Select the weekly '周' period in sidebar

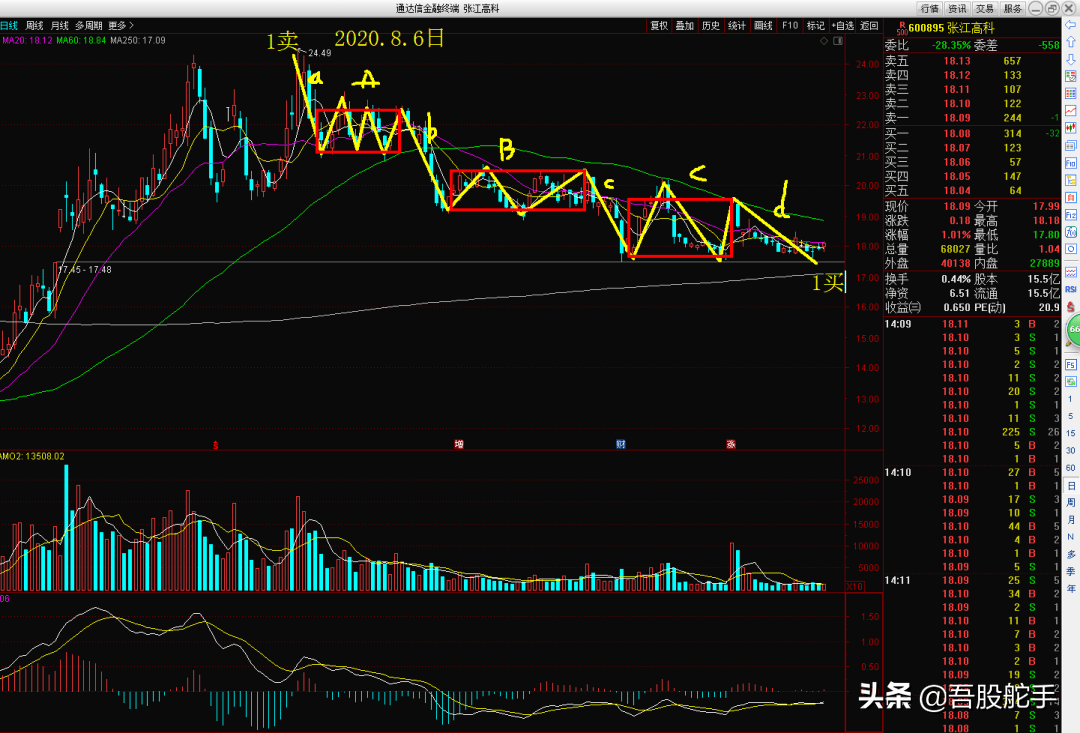pyautogui.click(x=1070, y=503)
